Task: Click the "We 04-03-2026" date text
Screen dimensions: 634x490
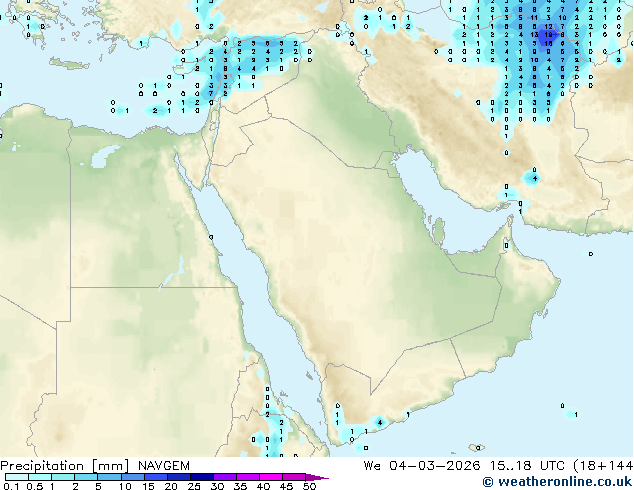Action: (x=422, y=466)
